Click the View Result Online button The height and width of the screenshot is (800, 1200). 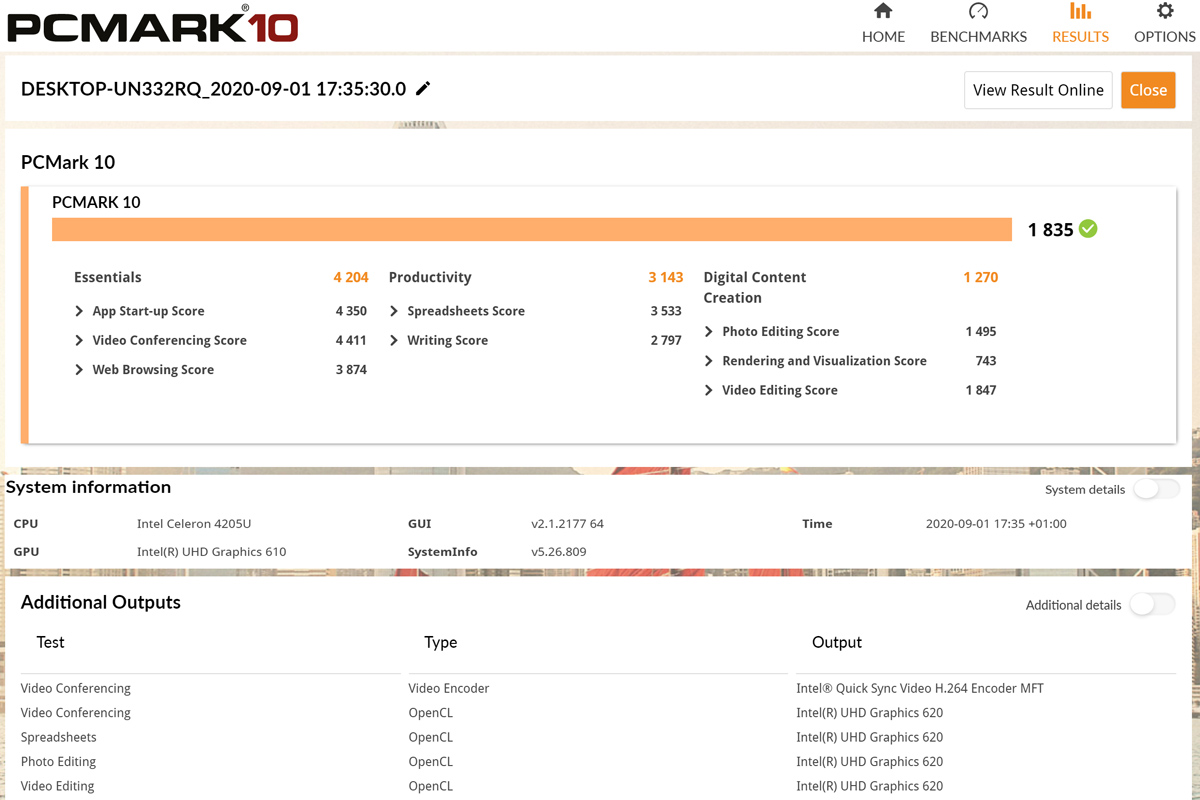click(1038, 90)
